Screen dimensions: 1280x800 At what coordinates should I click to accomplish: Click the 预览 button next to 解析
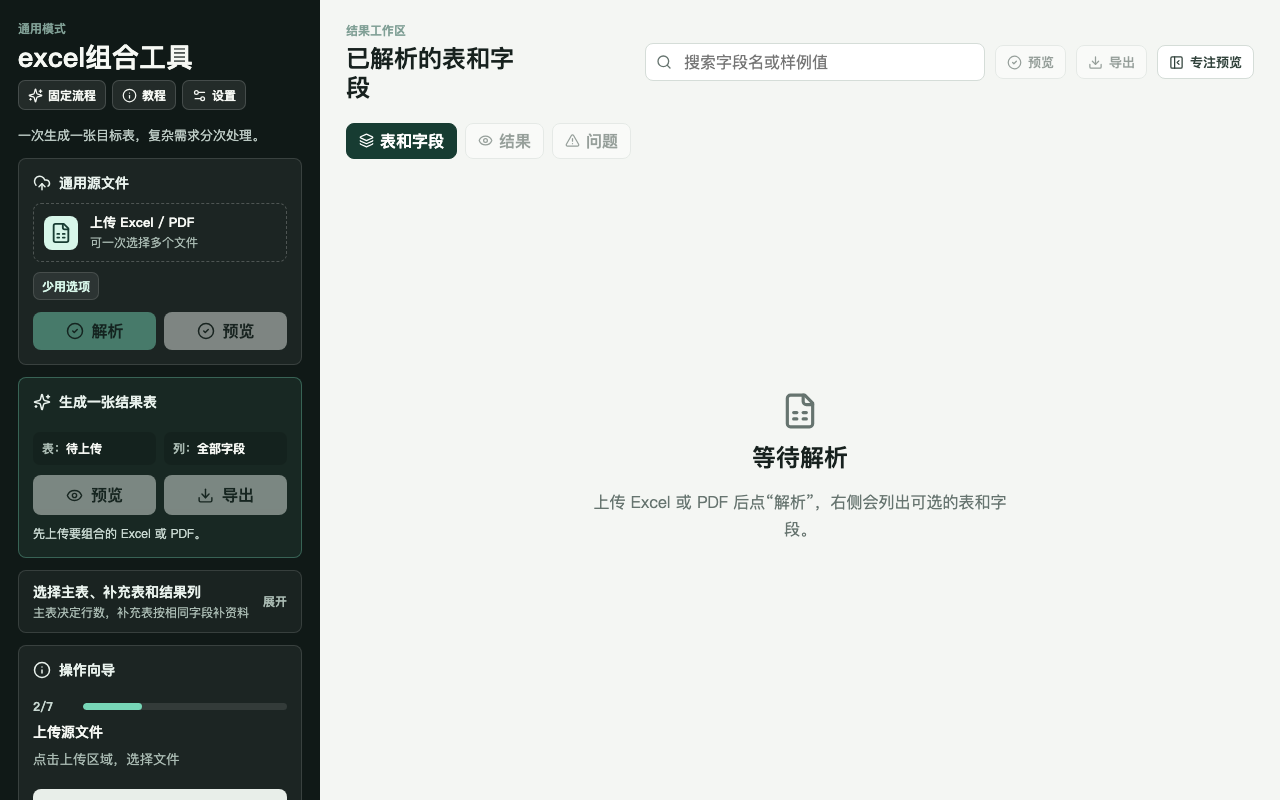pyautogui.click(x=225, y=331)
